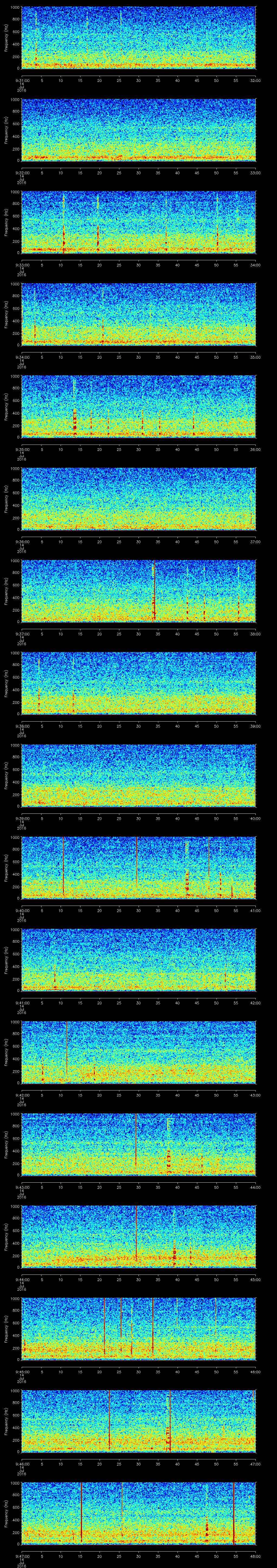
Task: Click the '48:00' end-of-axis label
Action: [x=256, y=1556]
